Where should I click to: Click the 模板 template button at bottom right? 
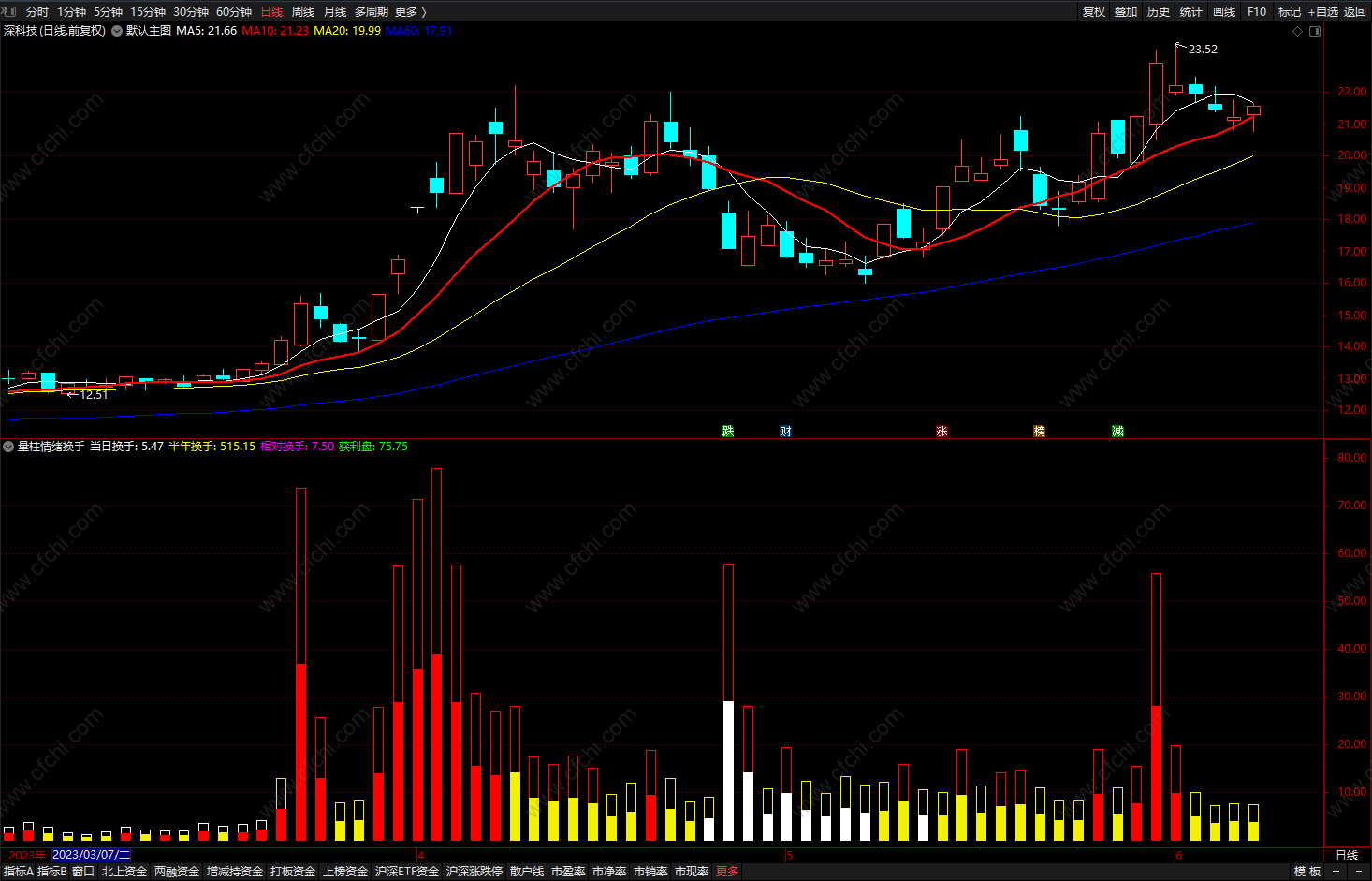tap(1307, 872)
